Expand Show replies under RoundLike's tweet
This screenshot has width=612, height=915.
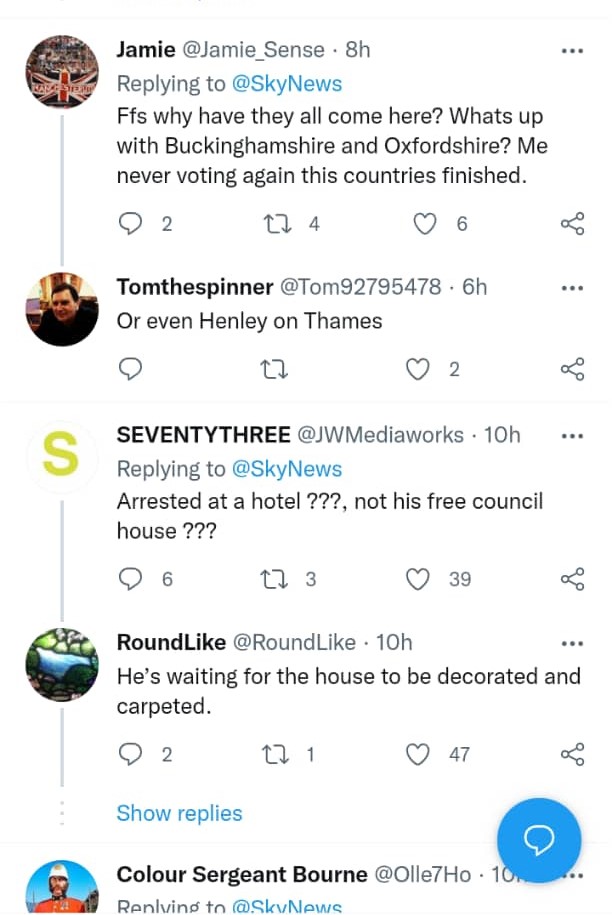coord(179,813)
